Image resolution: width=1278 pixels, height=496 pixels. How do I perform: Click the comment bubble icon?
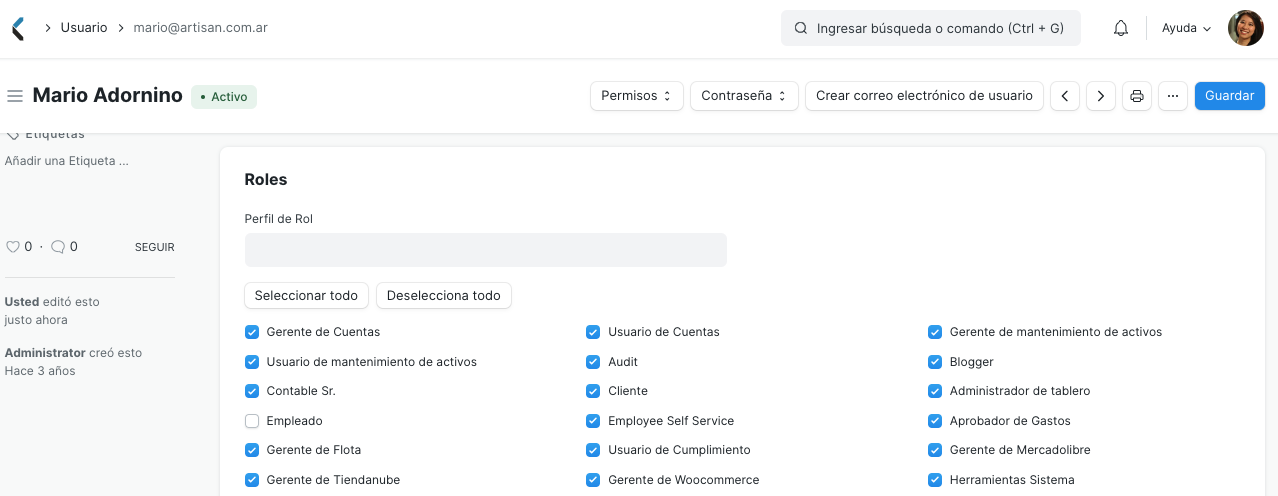click(x=58, y=247)
